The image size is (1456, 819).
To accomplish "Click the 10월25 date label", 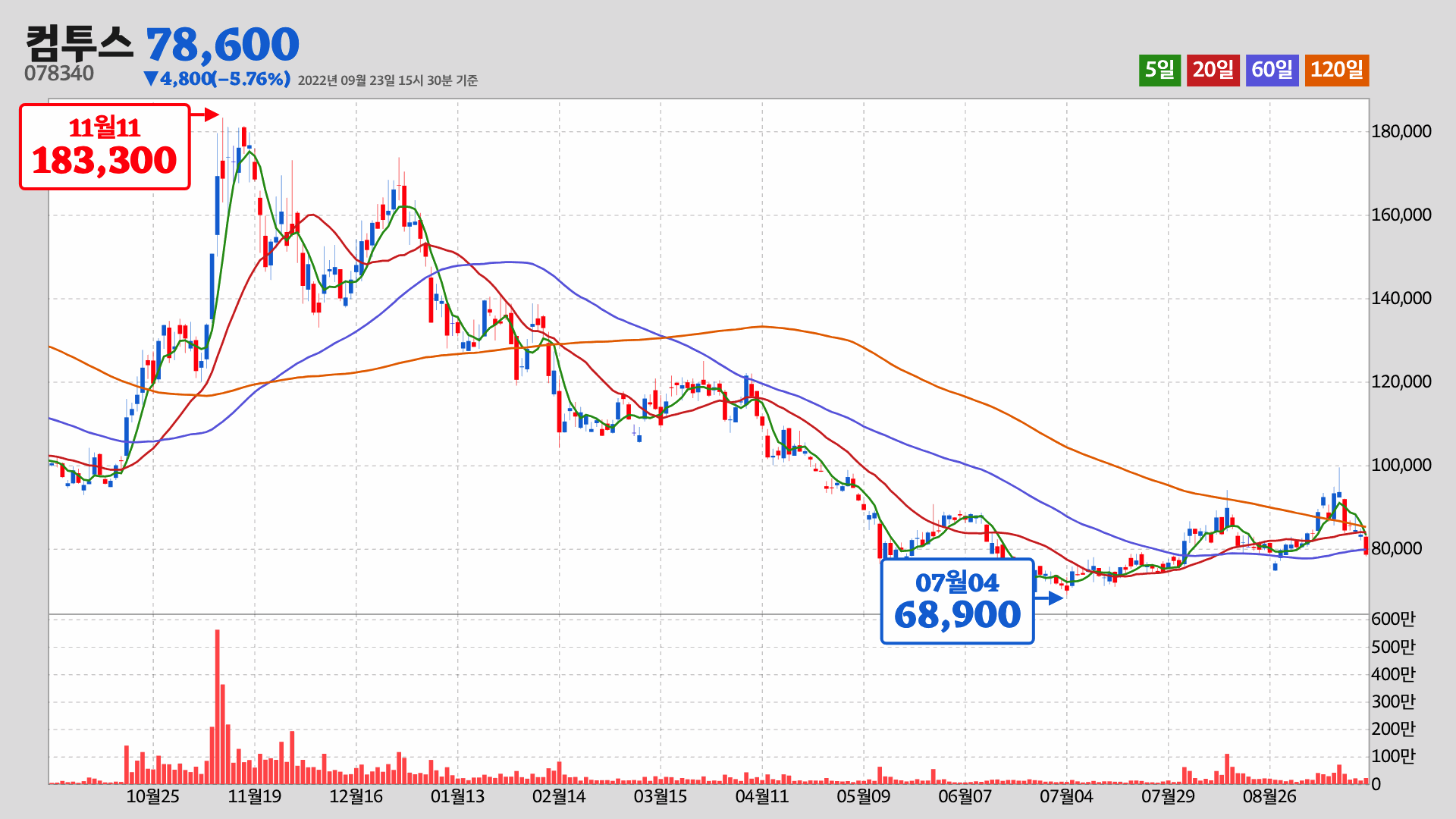I will tap(152, 797).
